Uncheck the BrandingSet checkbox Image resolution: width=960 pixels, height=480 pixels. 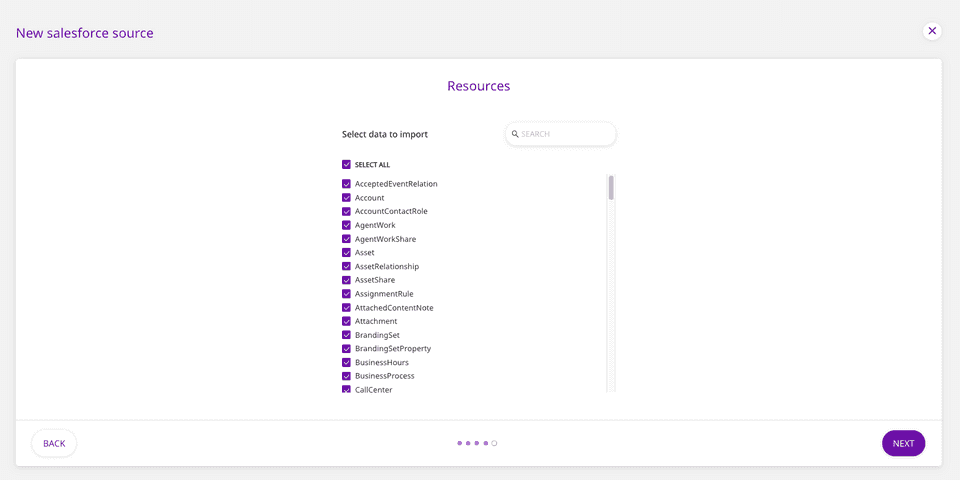click(x=346, y=335)
